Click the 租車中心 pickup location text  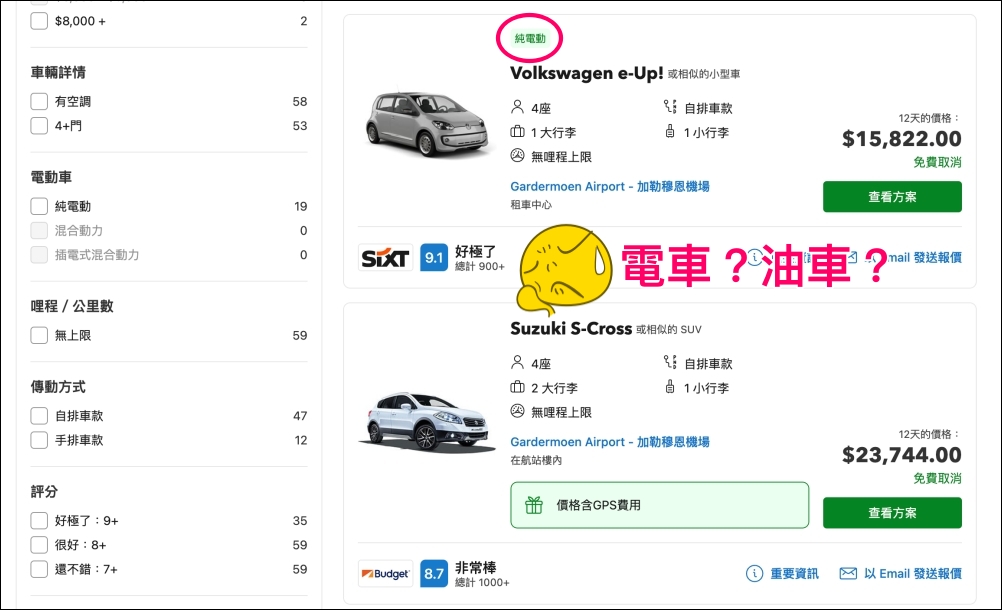point(531,205)
